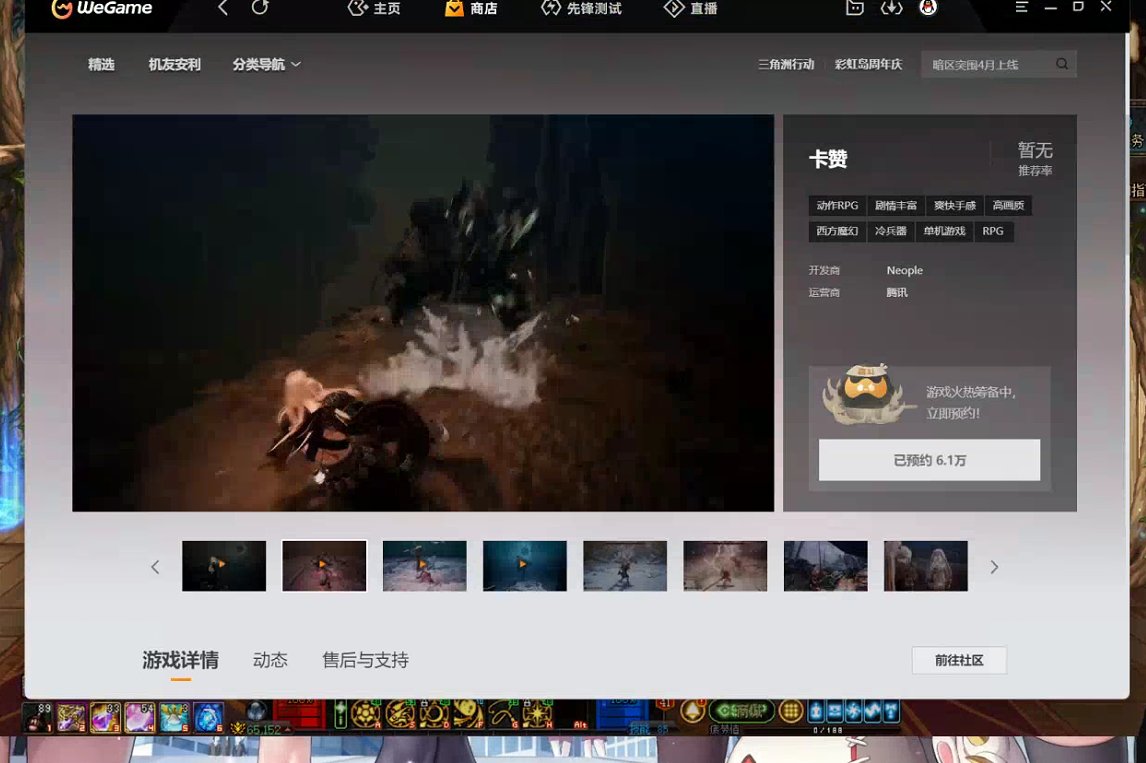Select the highlighted second video thumbnail
The height and width of the screenshot is (763, 1146).
(325, 566)
